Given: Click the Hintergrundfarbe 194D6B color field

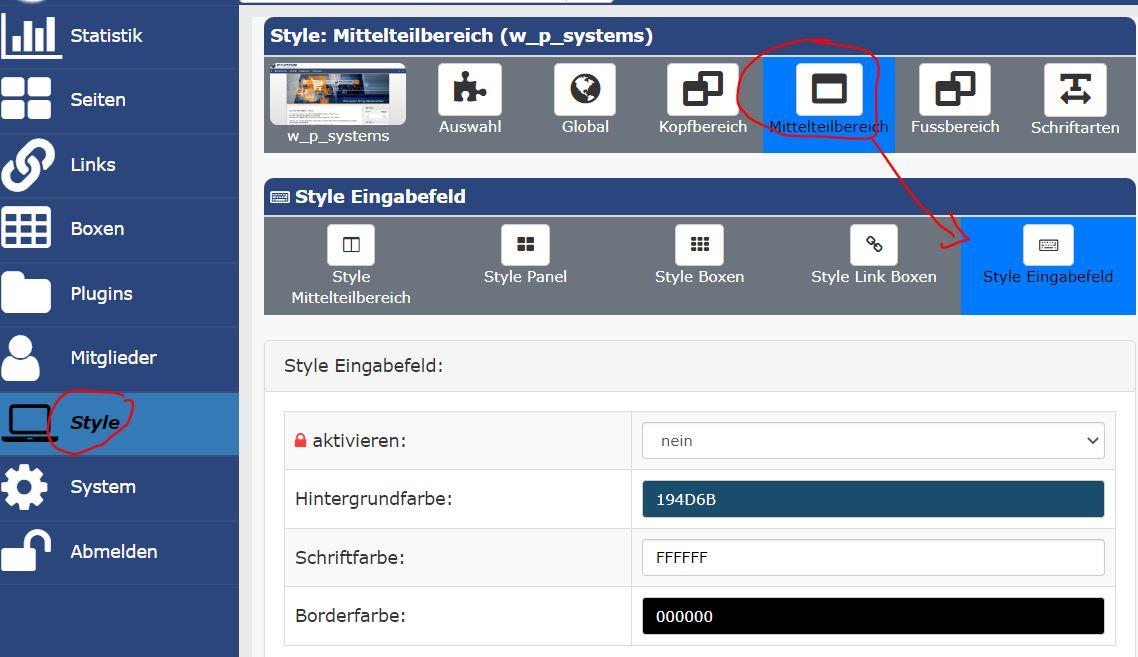Looking at the screenshot, I should click(x=872, y=499).
